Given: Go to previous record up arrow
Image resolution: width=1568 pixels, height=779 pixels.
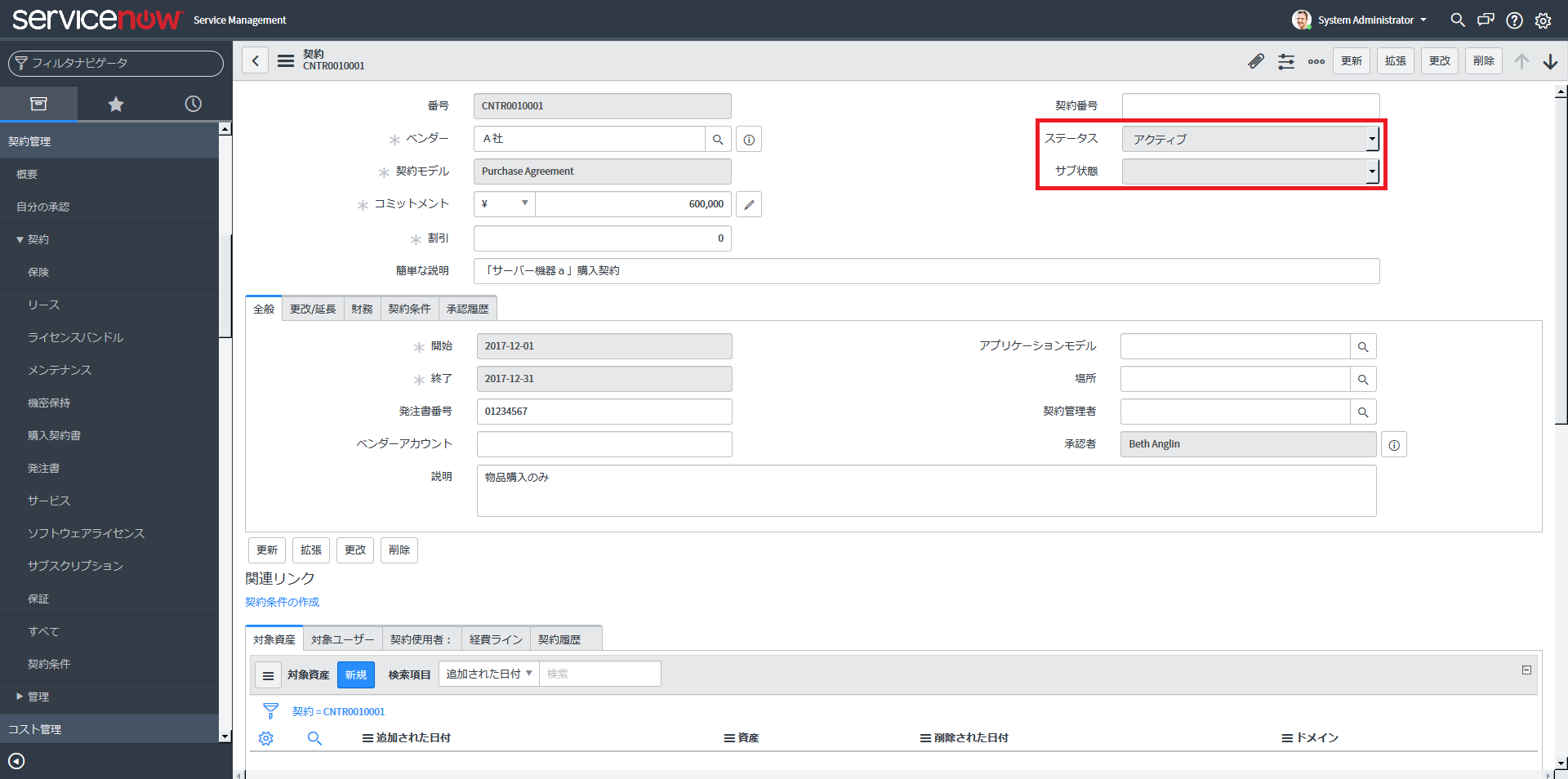Looking at the screenshot, I should [x=1521, y=61].
